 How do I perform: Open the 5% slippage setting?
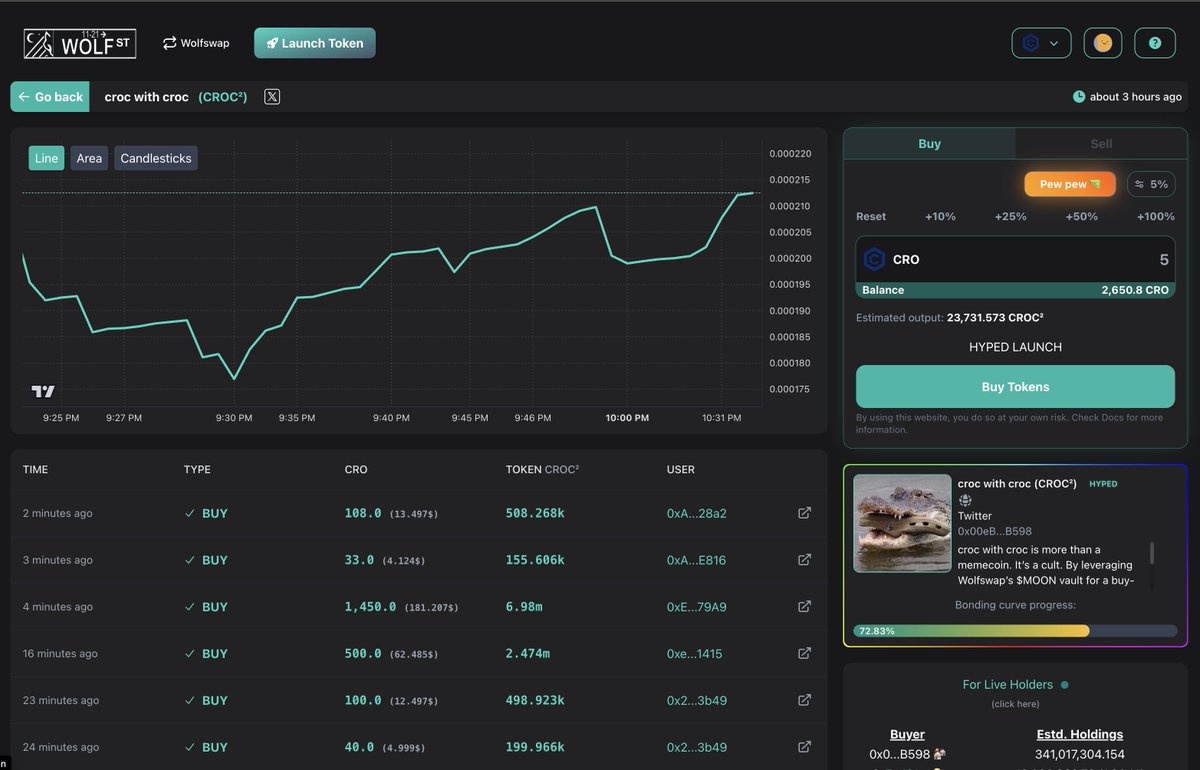[x=1151, y=184]
